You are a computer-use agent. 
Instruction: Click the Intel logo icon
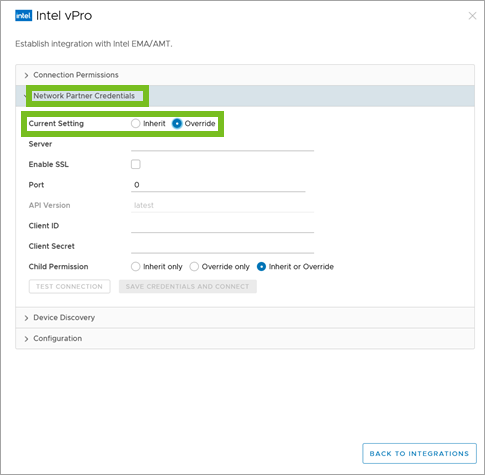[x=23, y=16]
